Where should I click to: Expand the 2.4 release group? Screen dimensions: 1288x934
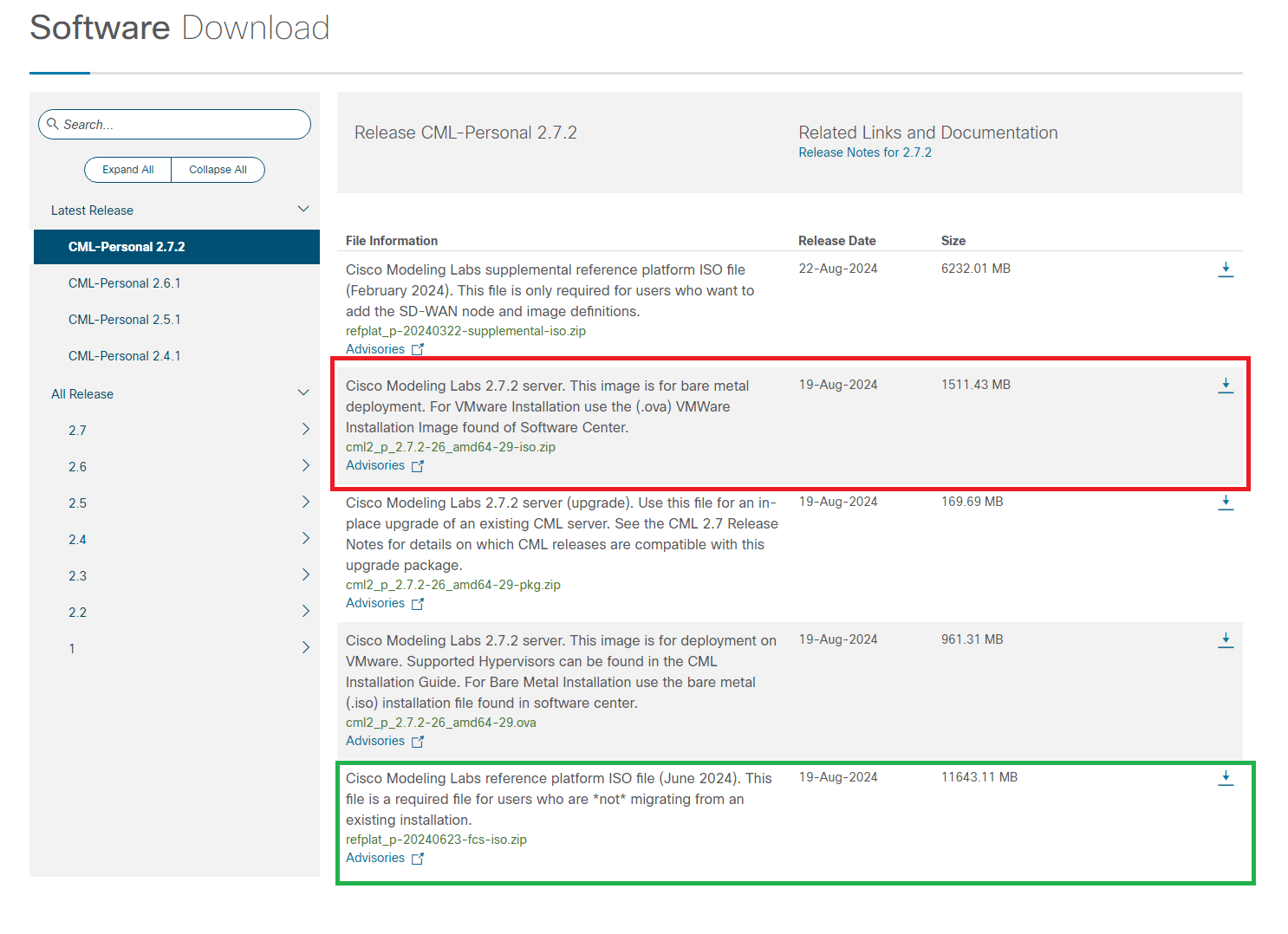click(305, 538)
